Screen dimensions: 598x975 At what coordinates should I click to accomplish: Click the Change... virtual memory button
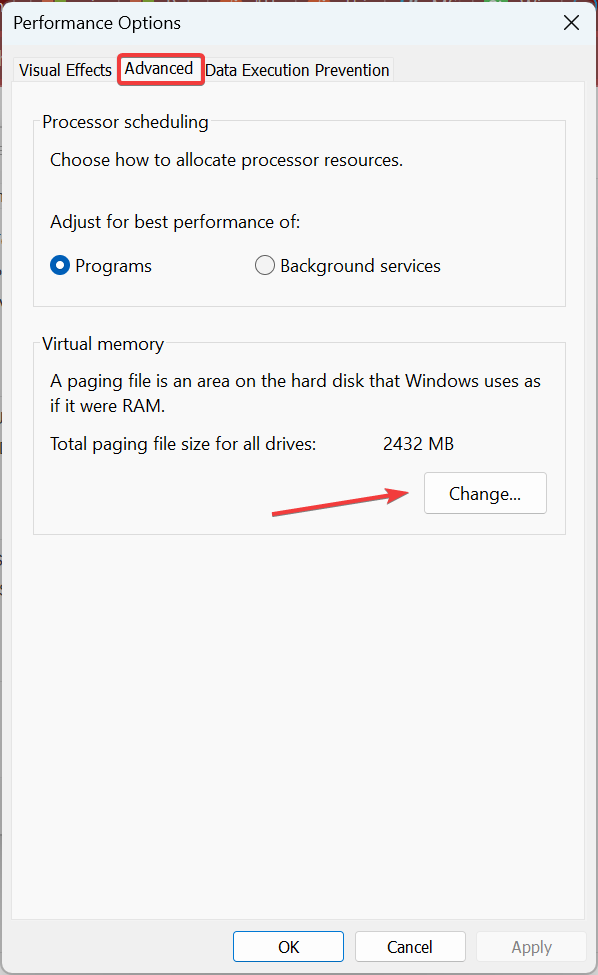[485, 493]
